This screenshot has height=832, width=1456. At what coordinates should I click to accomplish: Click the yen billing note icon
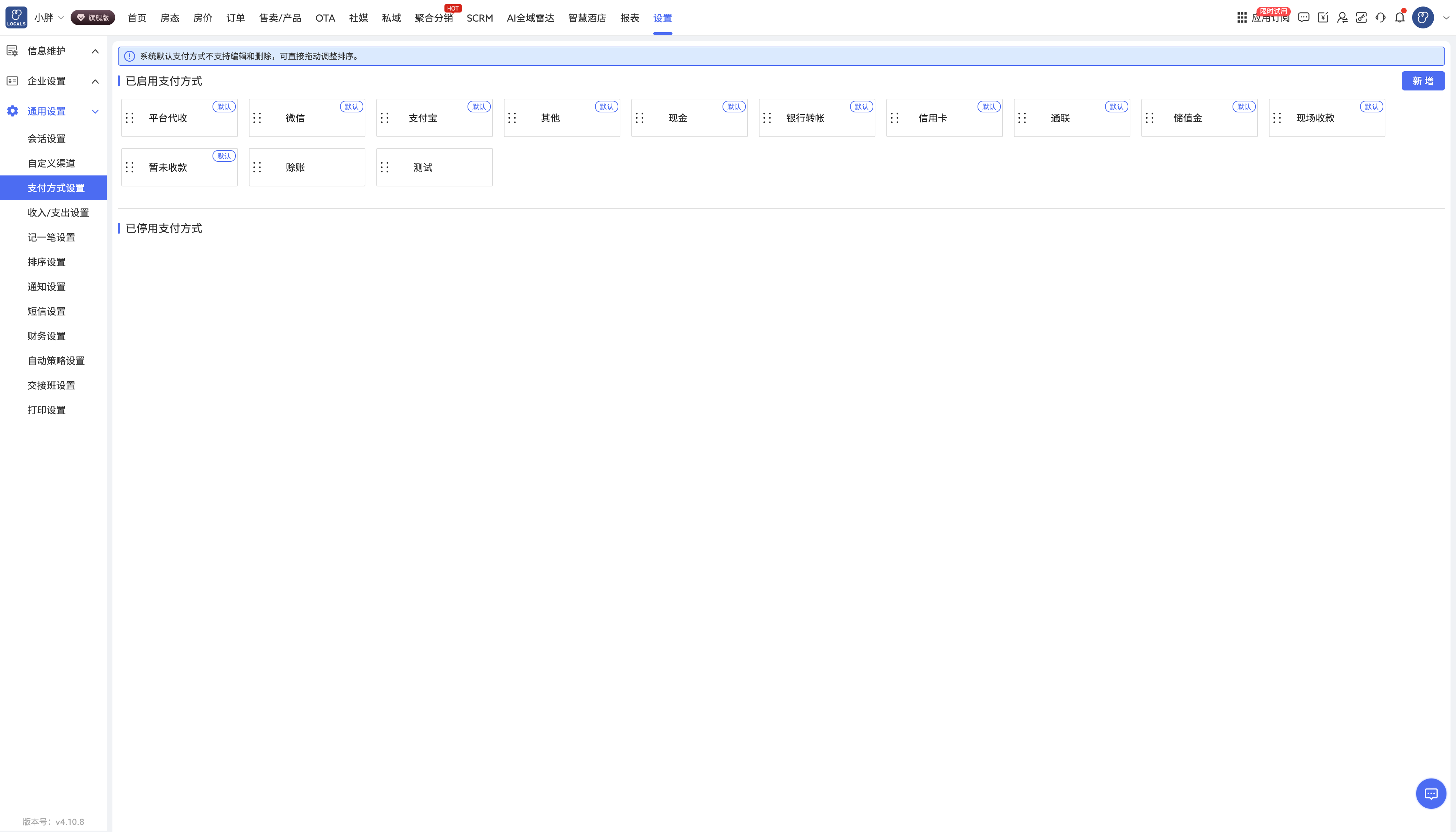pos(1323,18)
